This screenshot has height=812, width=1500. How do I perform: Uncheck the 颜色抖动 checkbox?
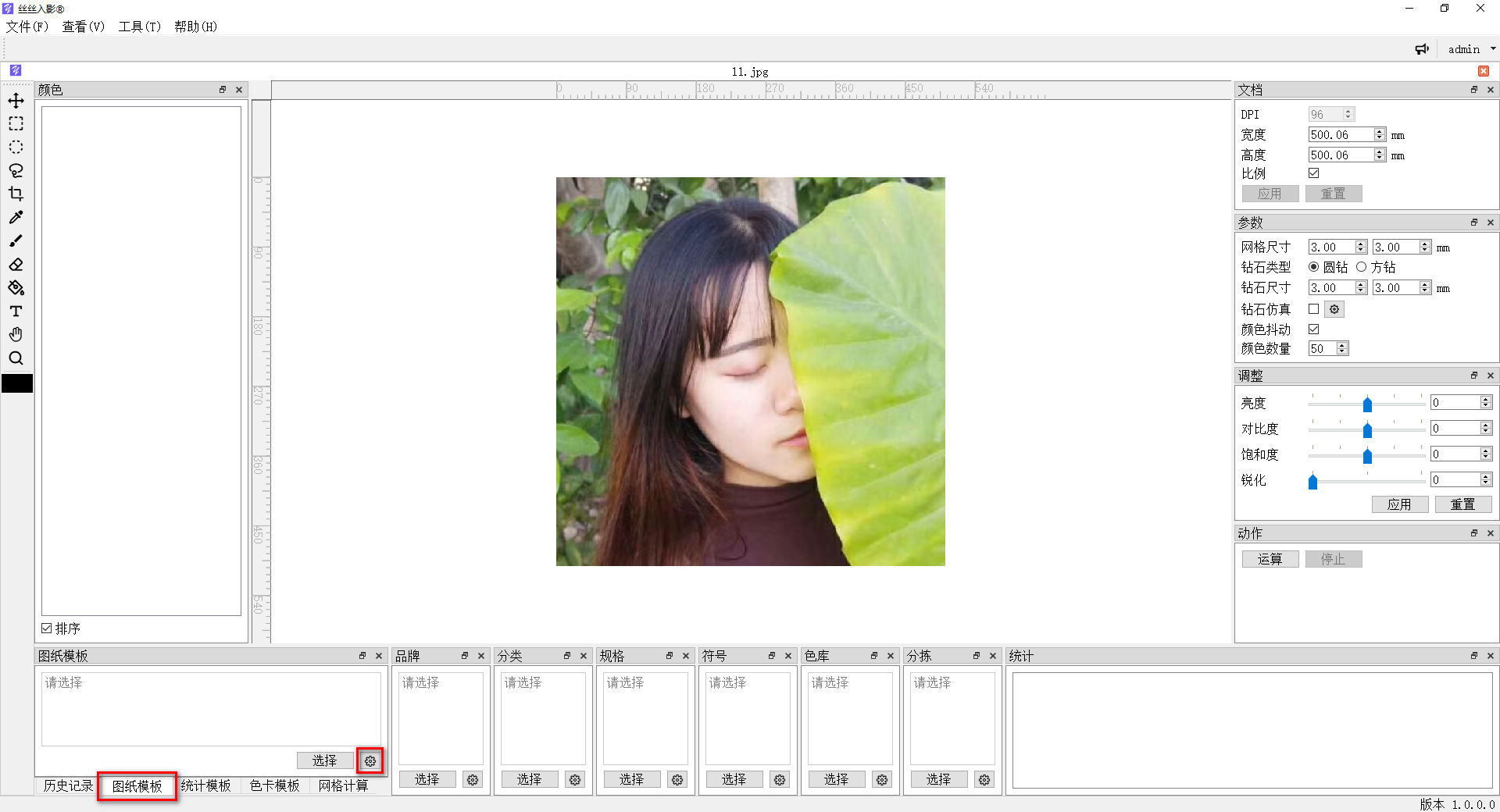1313,329
